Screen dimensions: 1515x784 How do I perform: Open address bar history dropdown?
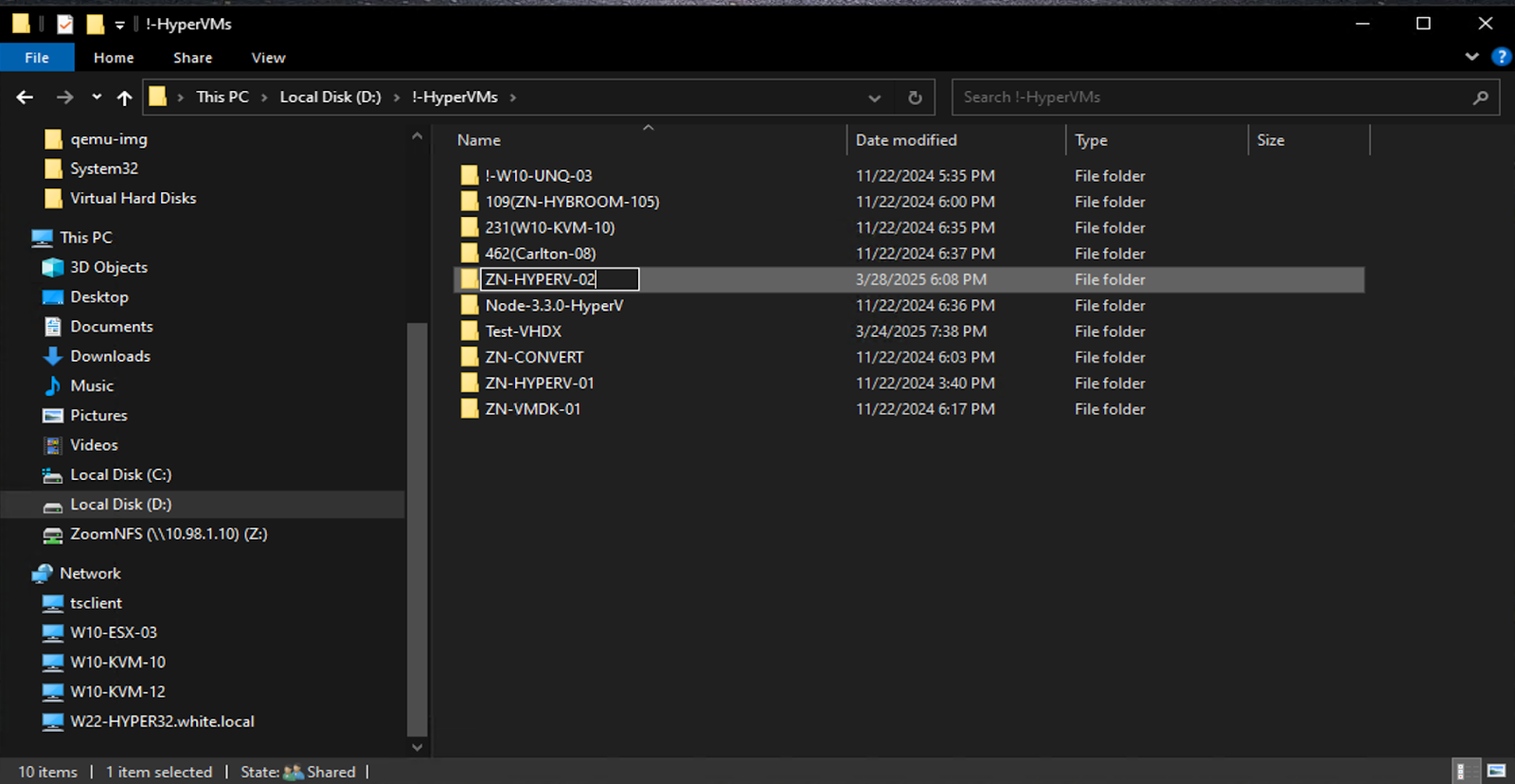point(874,98)
